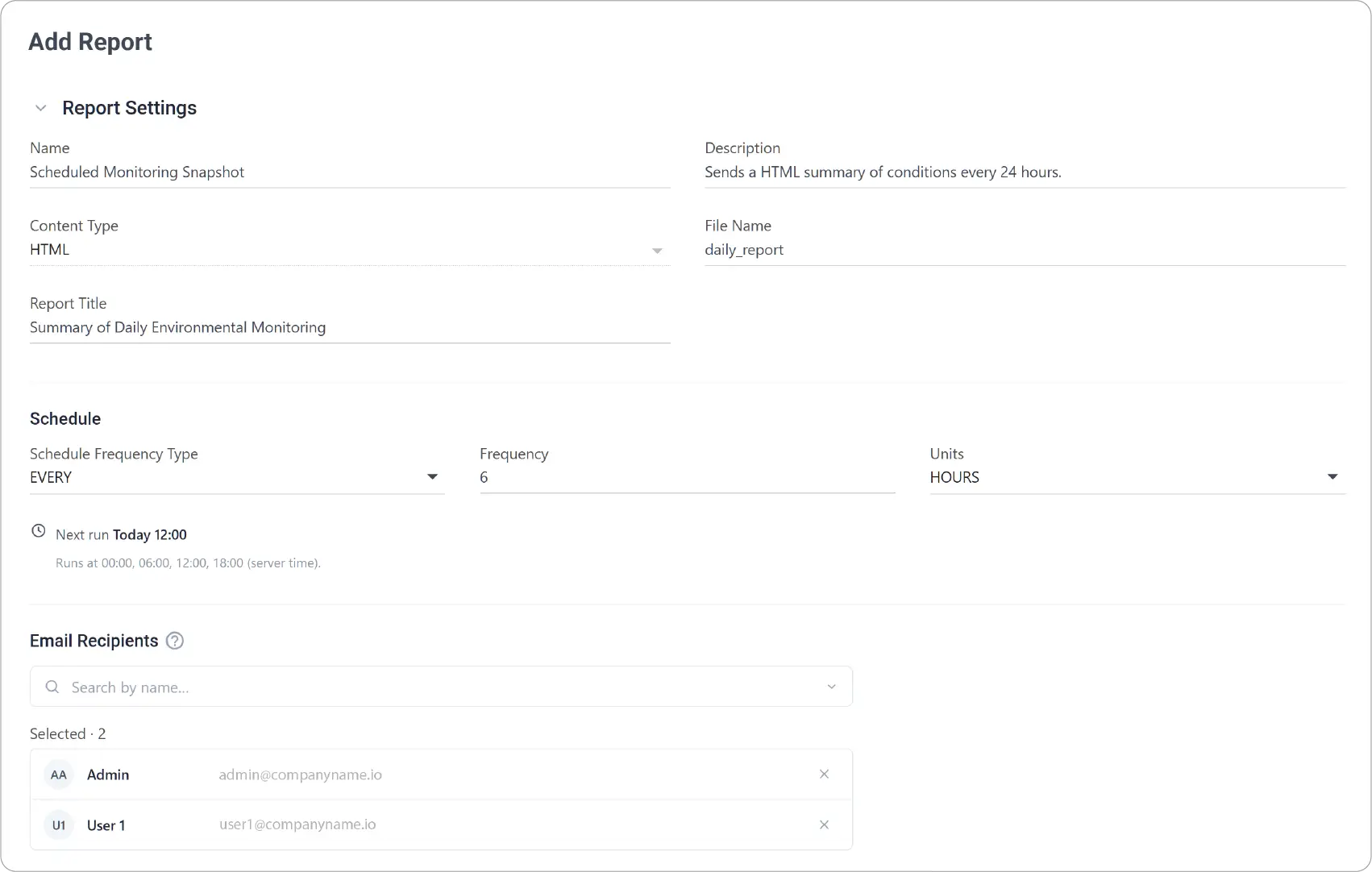Viewport: 1372px width, 872px height.
Task: Click the Units label
Action: [x=947, y=454]
